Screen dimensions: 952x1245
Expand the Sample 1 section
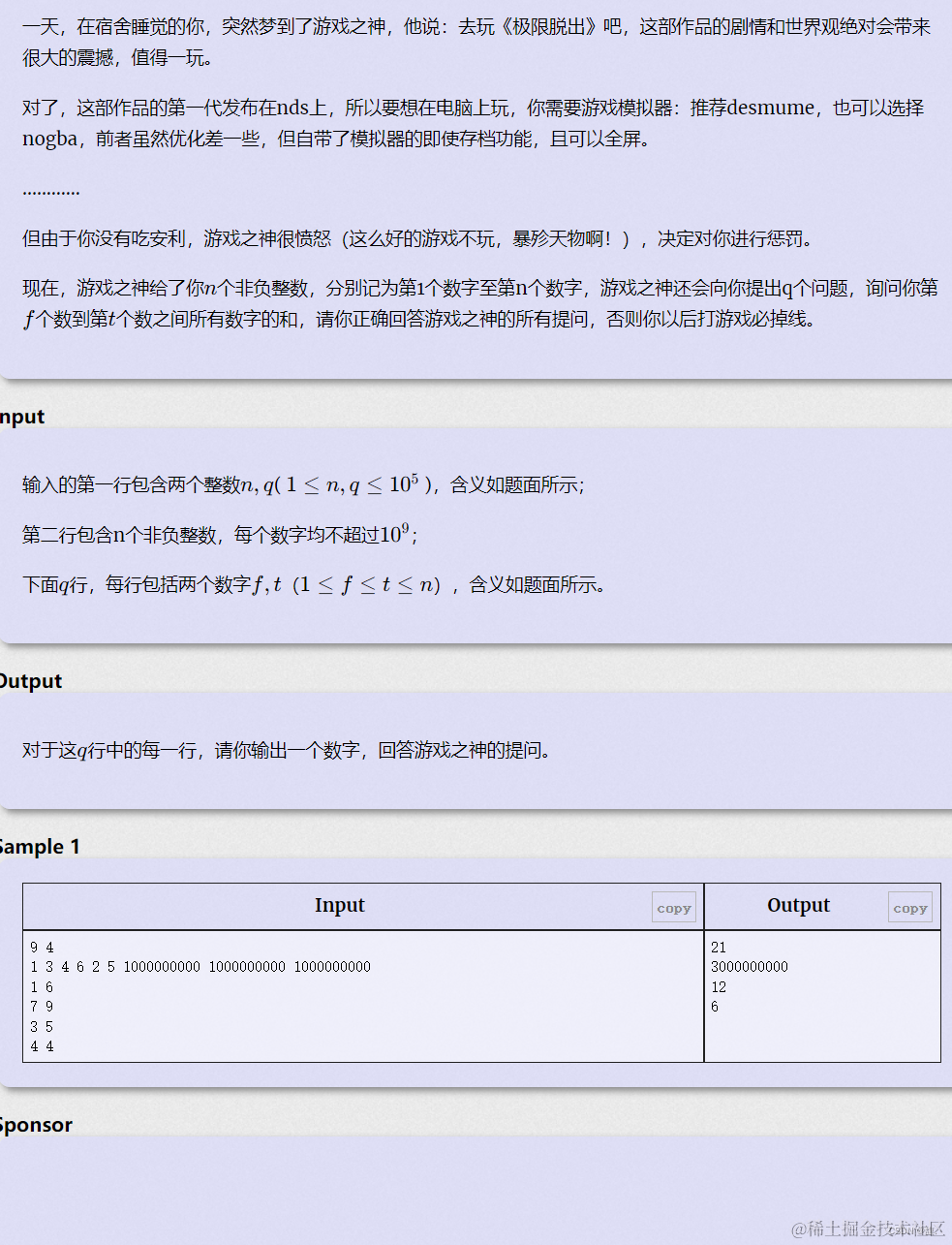coord(39,846)
